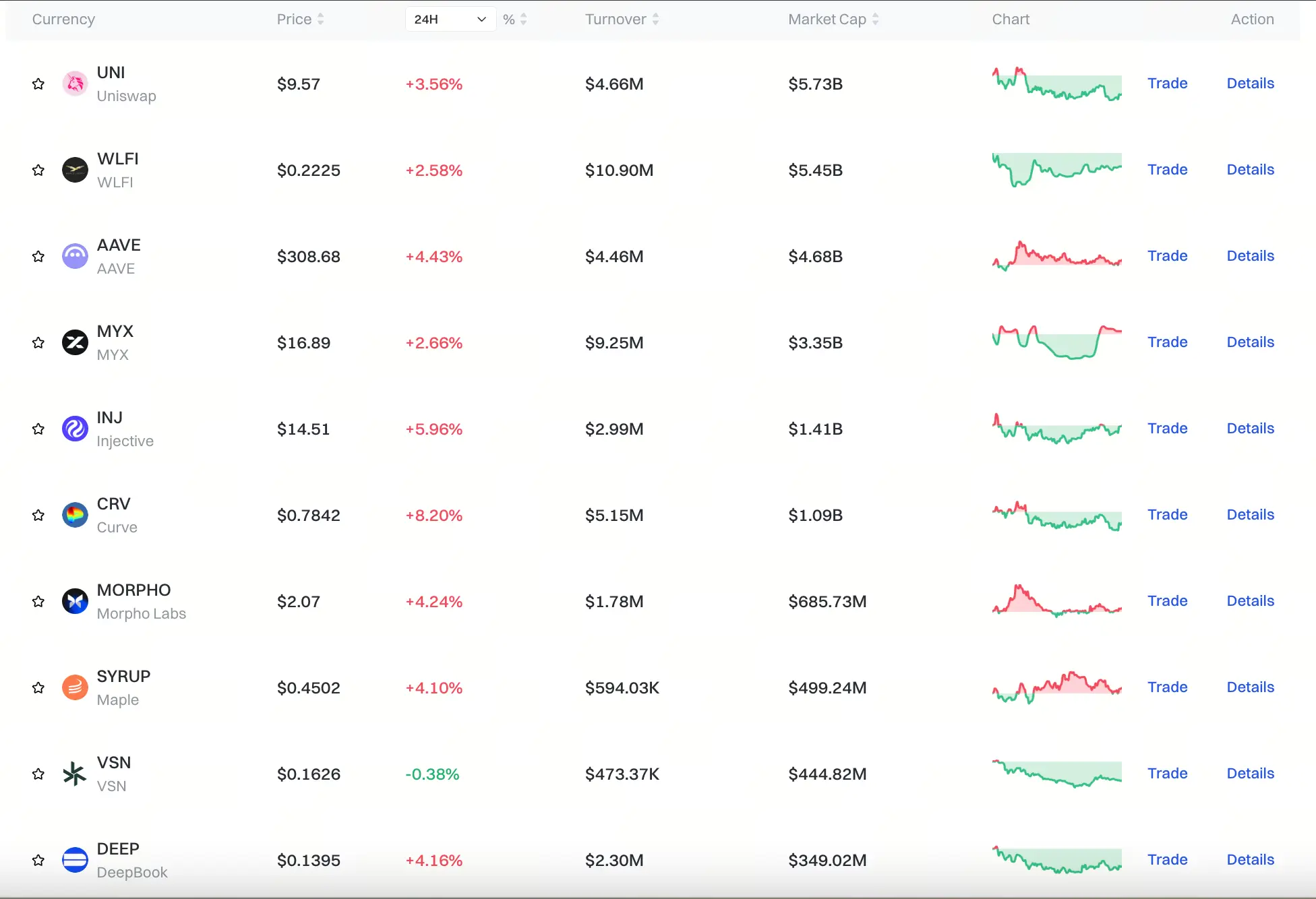Open Details for AAVE
The width and height of the screenshot is (1316, 899).
(x=1250, y=256)
